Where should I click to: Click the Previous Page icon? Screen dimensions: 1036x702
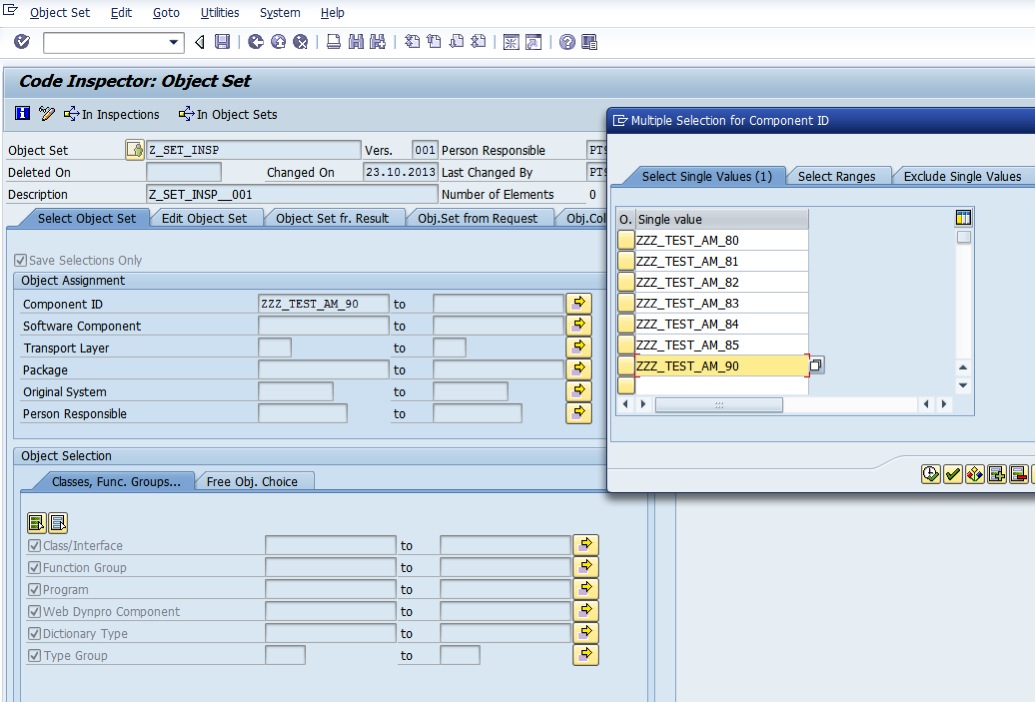tap(434, 42)
